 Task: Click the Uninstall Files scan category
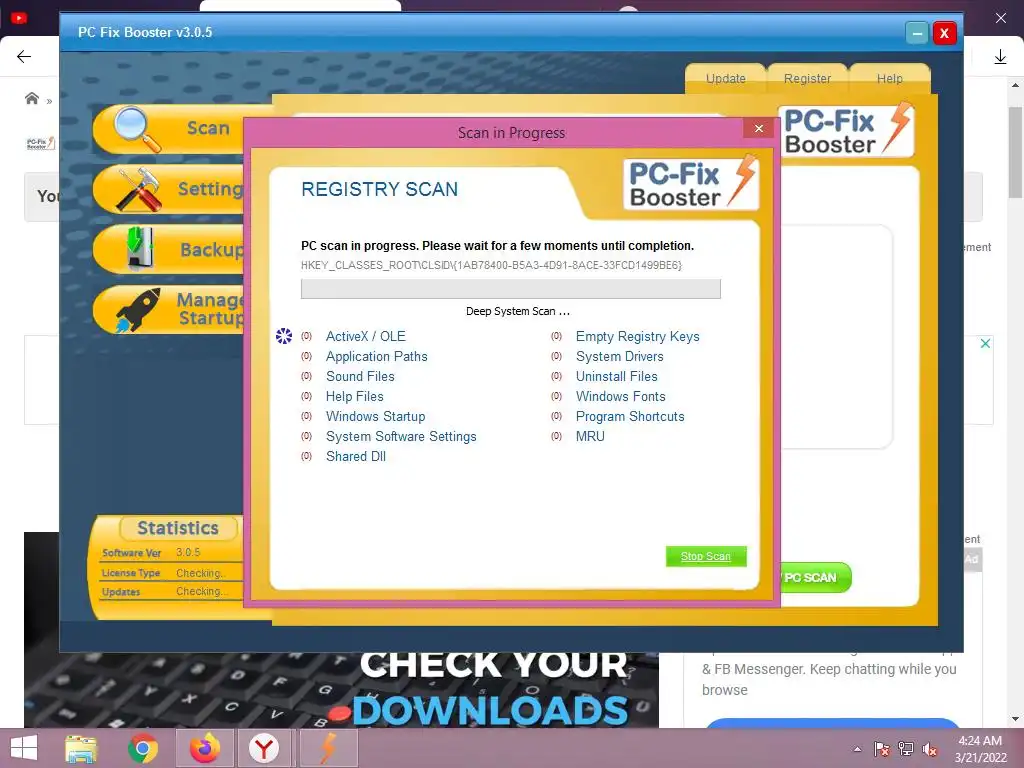point(616,376)
